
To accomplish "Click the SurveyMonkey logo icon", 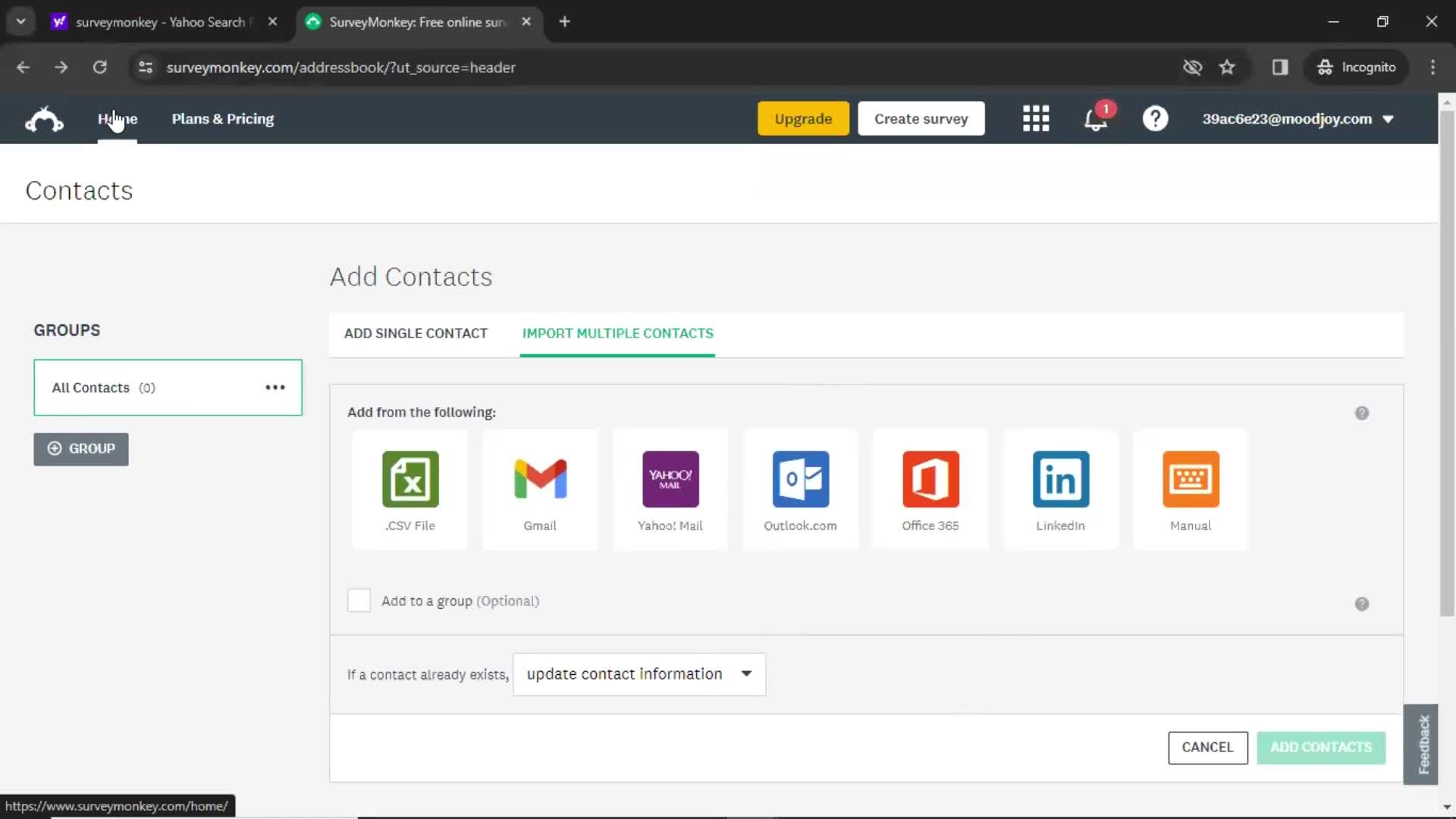I will tap(44, 119).
